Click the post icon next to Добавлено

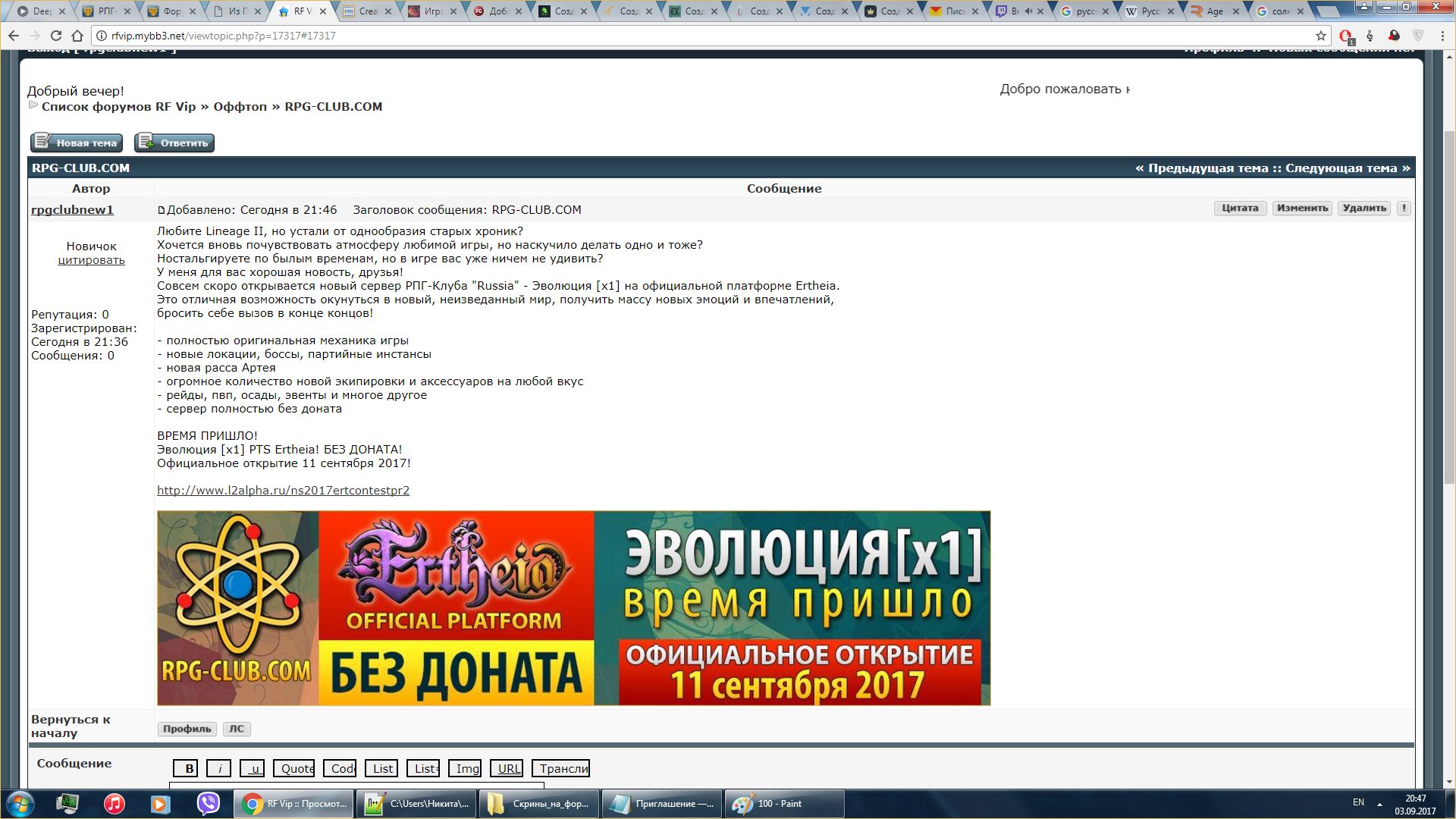point(161,210)
